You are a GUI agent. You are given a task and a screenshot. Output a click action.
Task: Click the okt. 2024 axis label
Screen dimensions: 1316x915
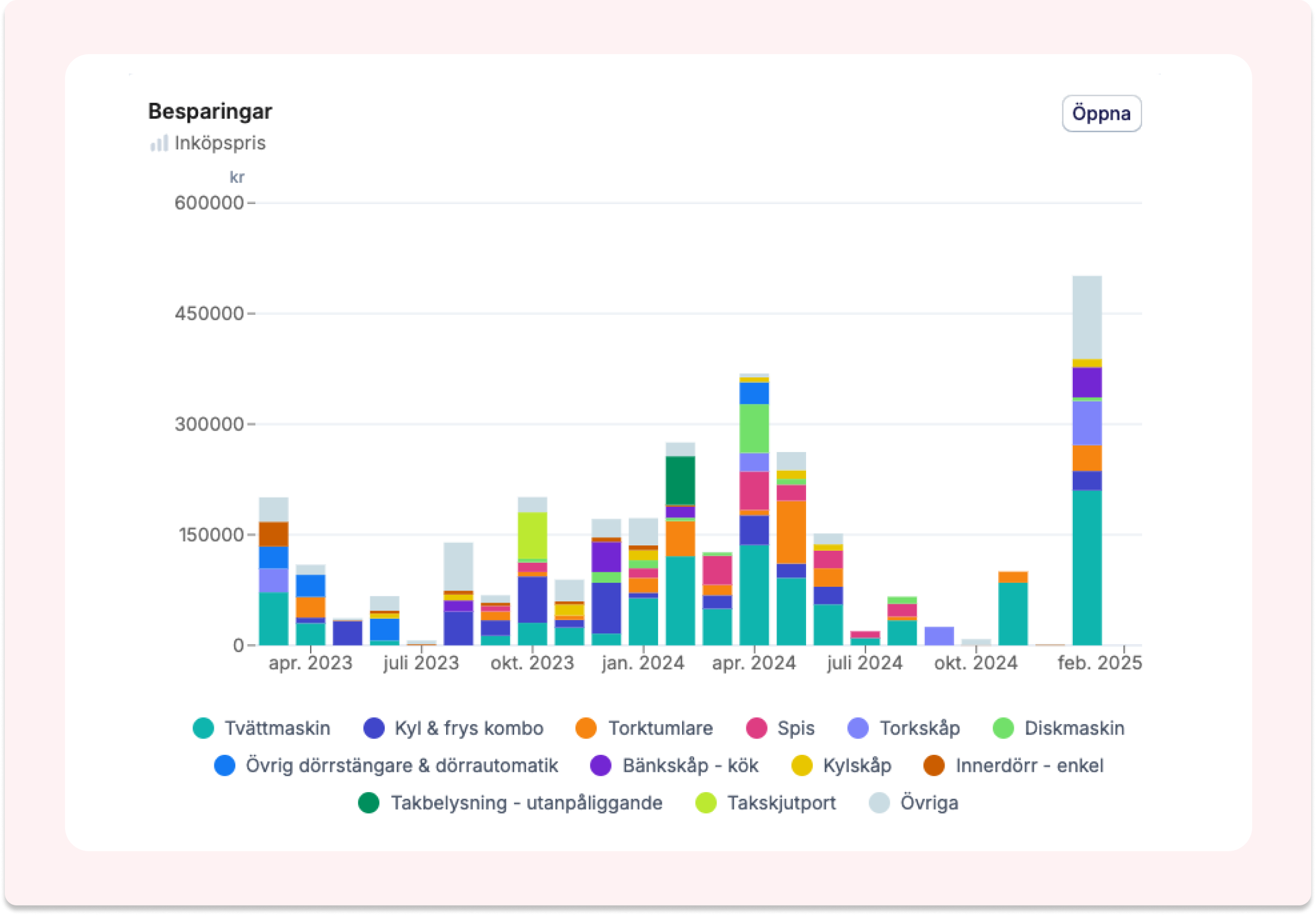pyautogui.click(x=976, y=663)
